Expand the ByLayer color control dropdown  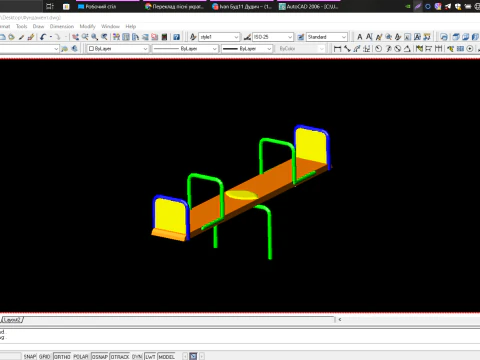145,49
